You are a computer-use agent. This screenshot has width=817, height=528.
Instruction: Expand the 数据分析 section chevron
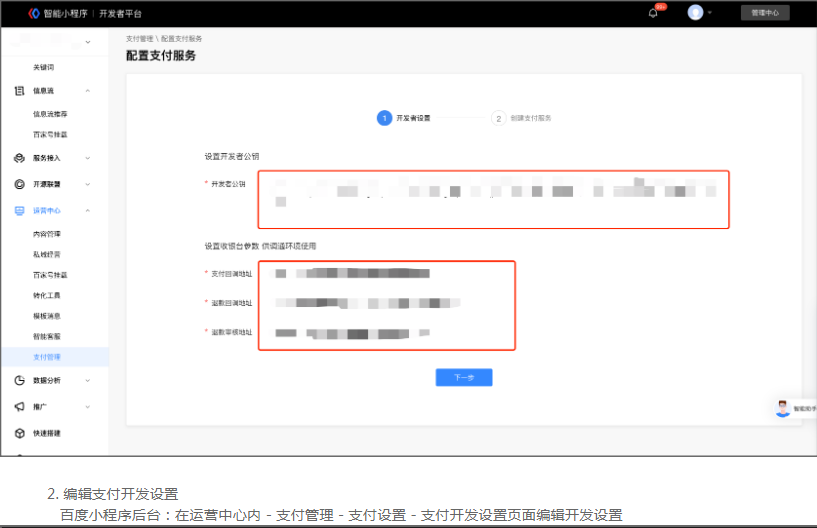pos(88,380)
